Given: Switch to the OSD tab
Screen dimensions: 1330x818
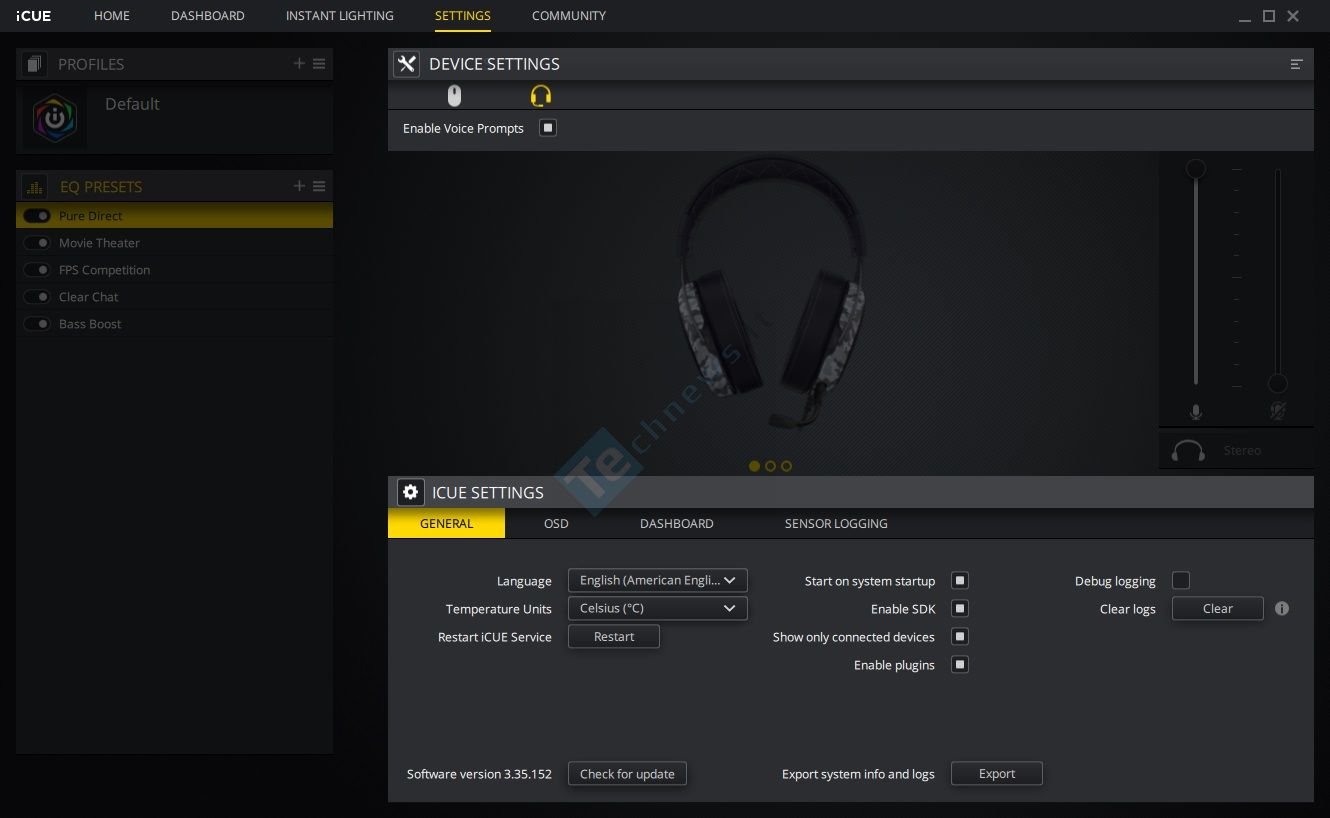Looking at the screenshot, I should [556, 524].
